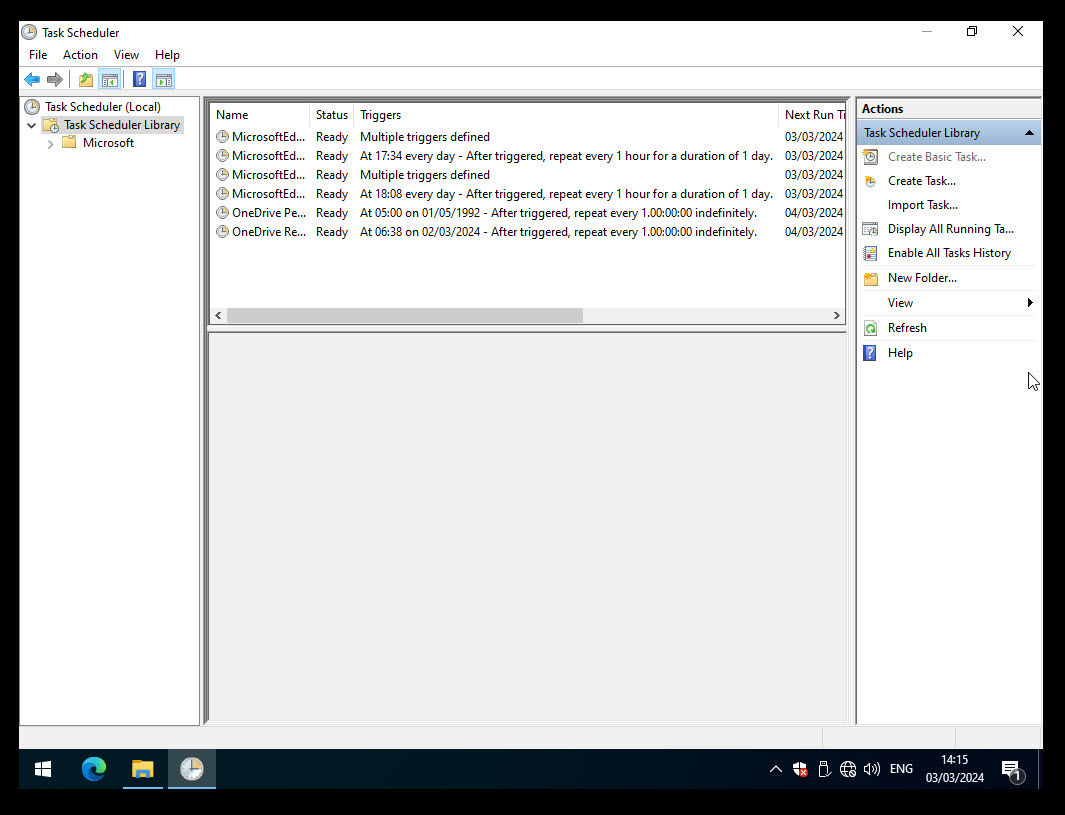Collapse the Task Scheduler Library actions section
The width and height of the screenshot is (1065, 815).
click(x=1028, y=133)
